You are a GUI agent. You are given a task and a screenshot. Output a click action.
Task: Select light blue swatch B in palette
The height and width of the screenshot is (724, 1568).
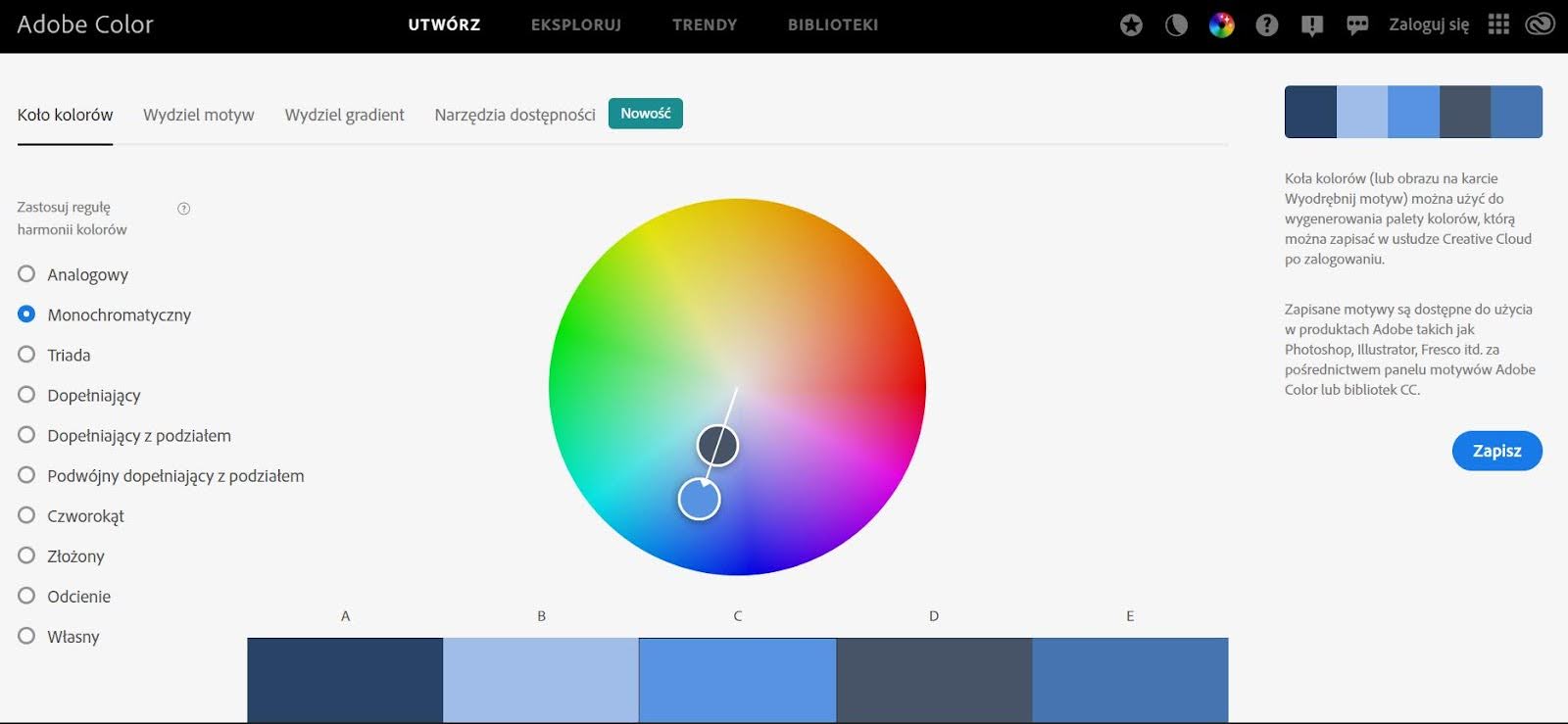(x=541, y=679)
